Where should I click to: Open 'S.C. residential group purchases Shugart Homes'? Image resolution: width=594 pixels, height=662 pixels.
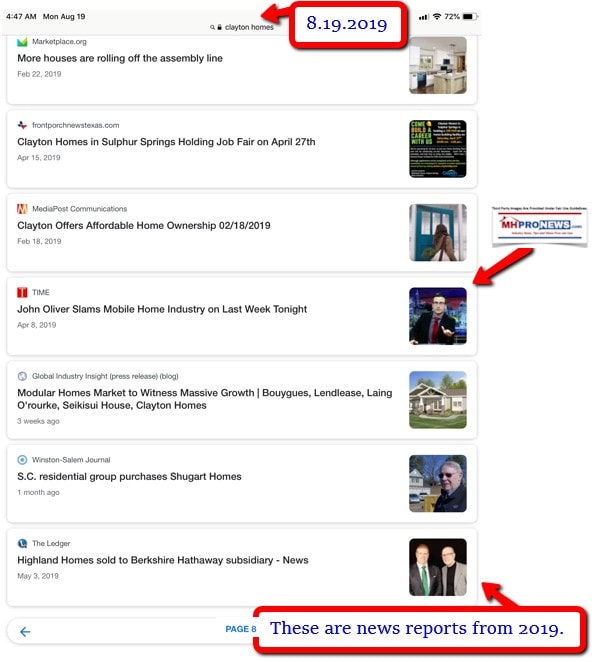pyautogui.click(x=129, y=477)
